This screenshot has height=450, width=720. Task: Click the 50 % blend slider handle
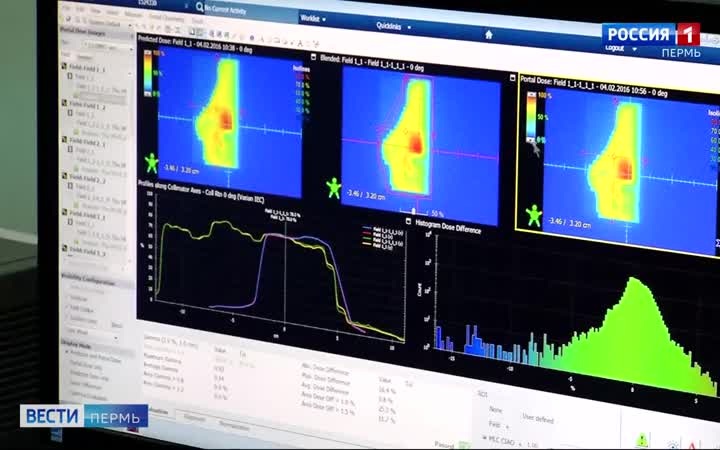pos(413,211)
